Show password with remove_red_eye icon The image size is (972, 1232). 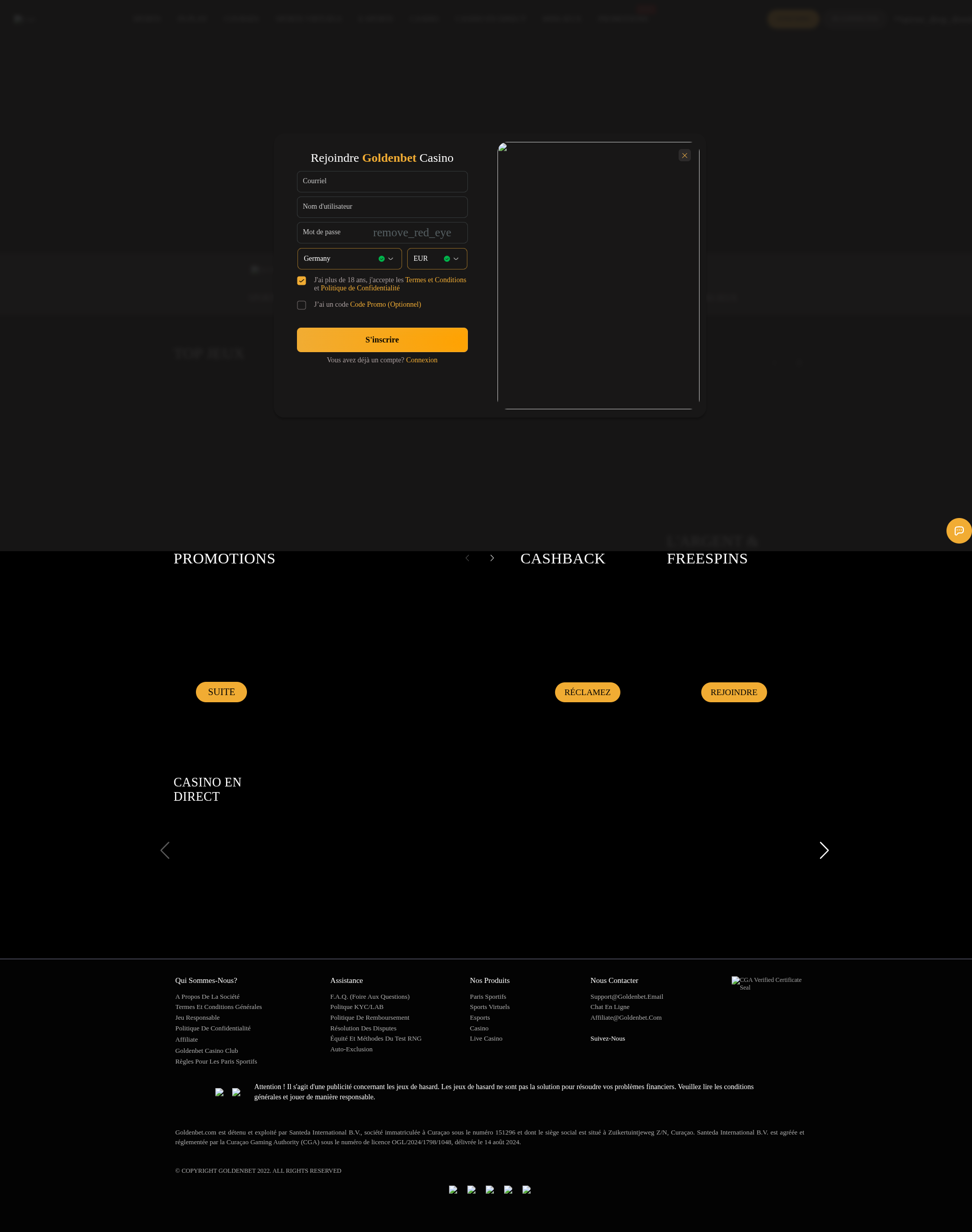pos(412,232)
